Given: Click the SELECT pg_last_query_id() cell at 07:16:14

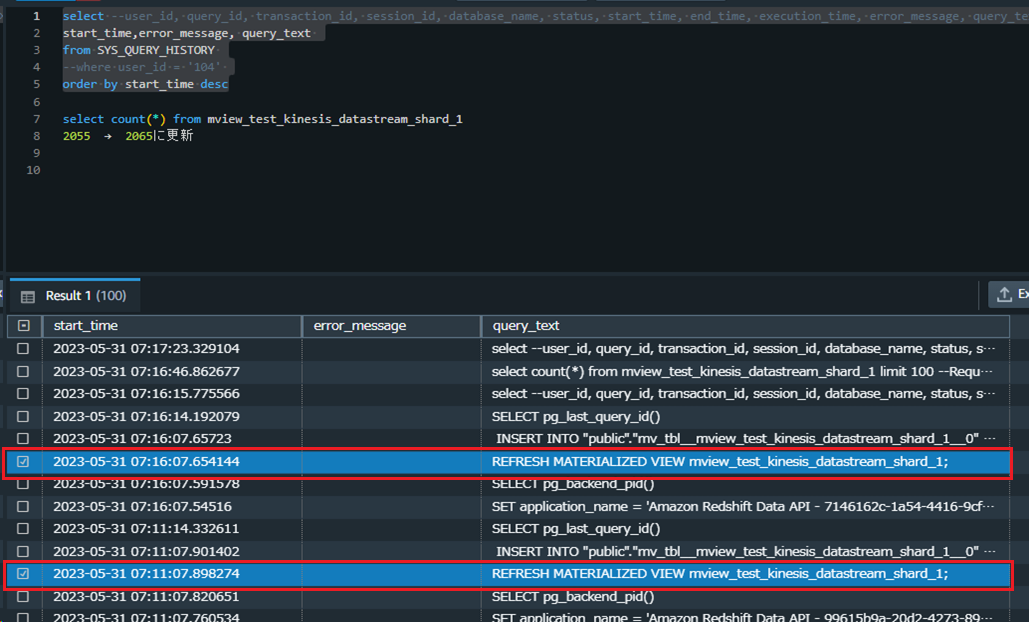Looking at the screenshot, I should 576,417.
